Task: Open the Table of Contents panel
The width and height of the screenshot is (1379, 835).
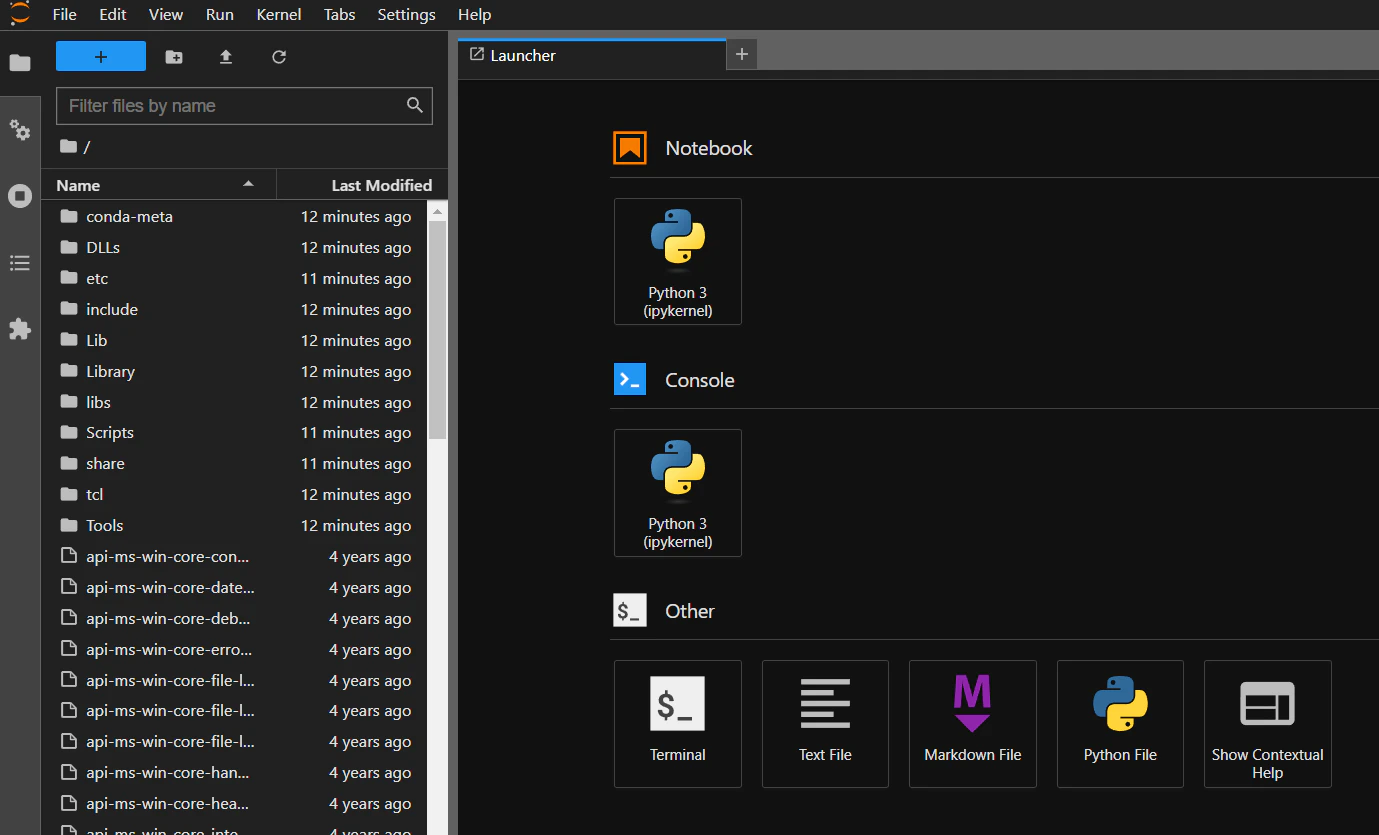Action: coord(20,263)
